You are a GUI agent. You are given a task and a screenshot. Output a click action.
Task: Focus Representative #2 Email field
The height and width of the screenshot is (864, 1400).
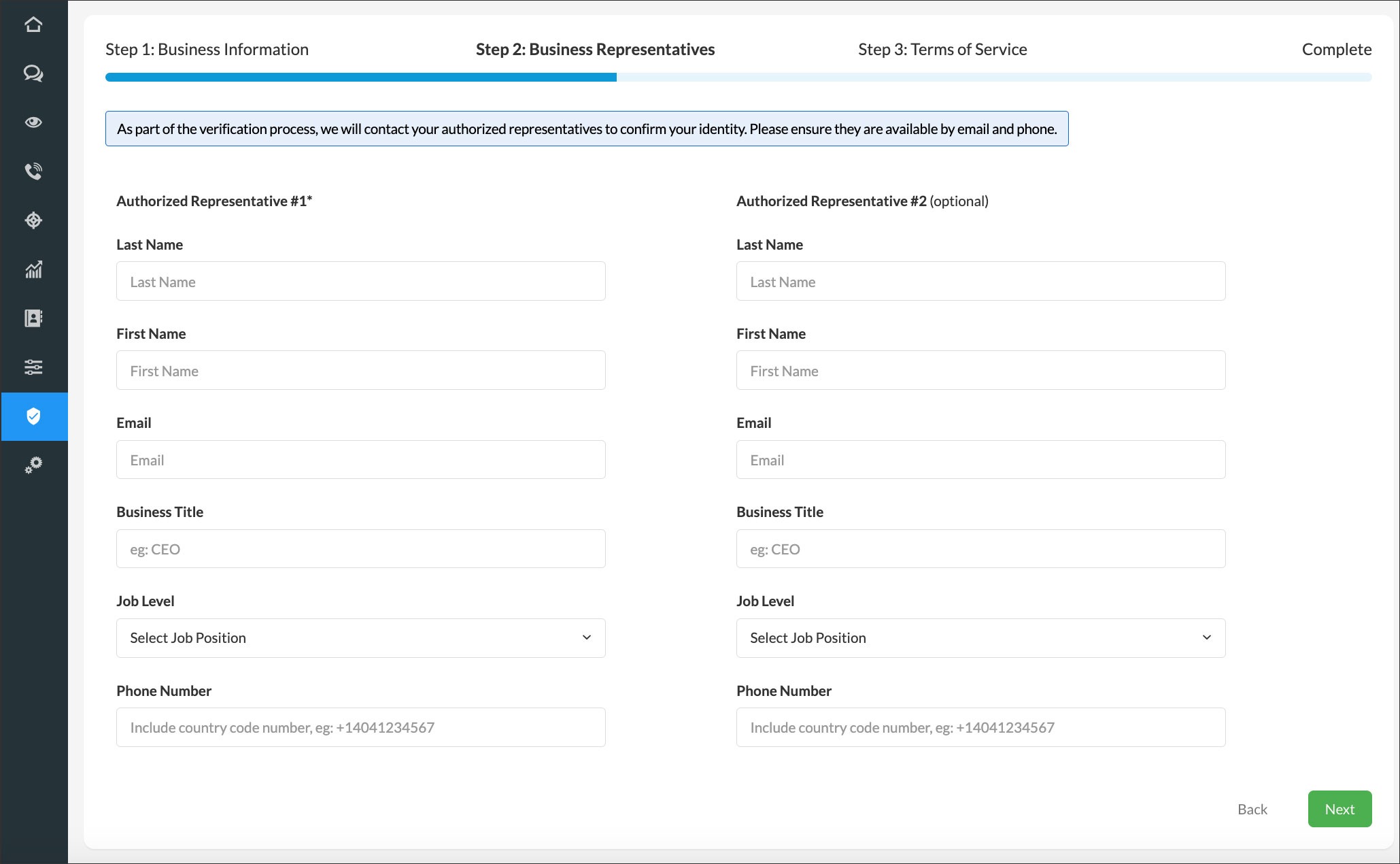(980, 460)
